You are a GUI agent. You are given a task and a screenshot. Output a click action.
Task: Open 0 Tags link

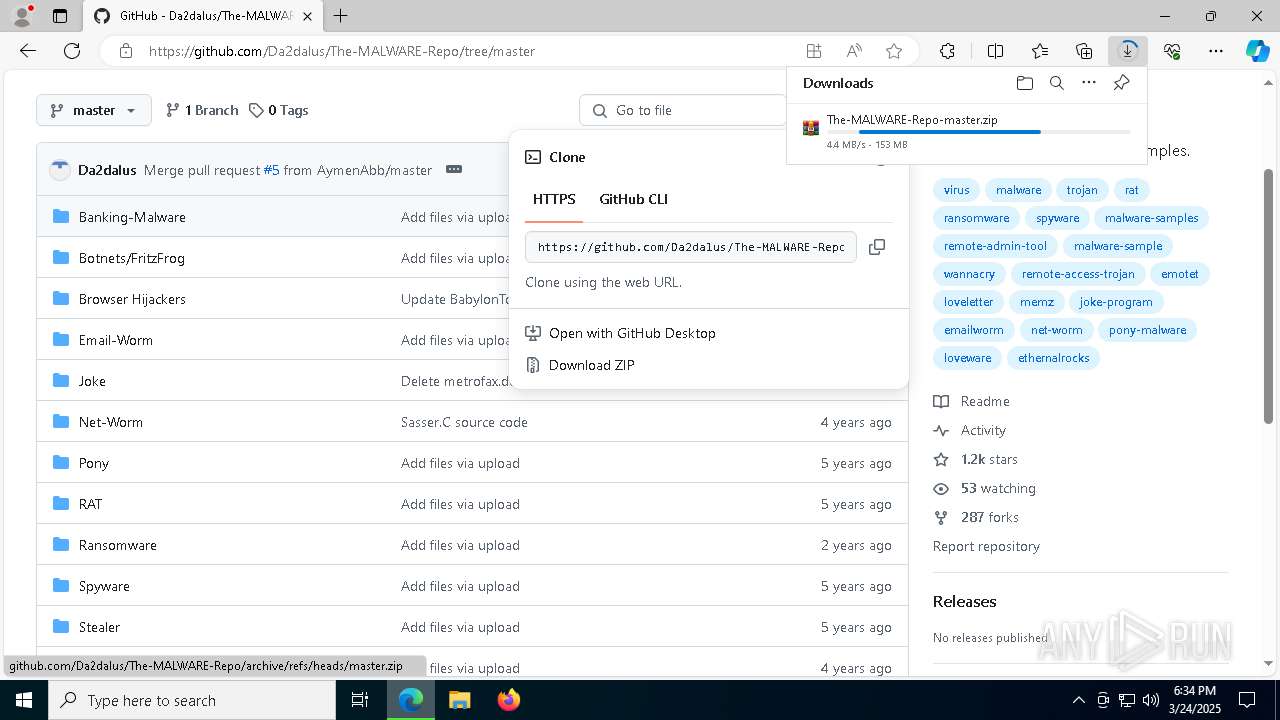(x=278, y=110)
